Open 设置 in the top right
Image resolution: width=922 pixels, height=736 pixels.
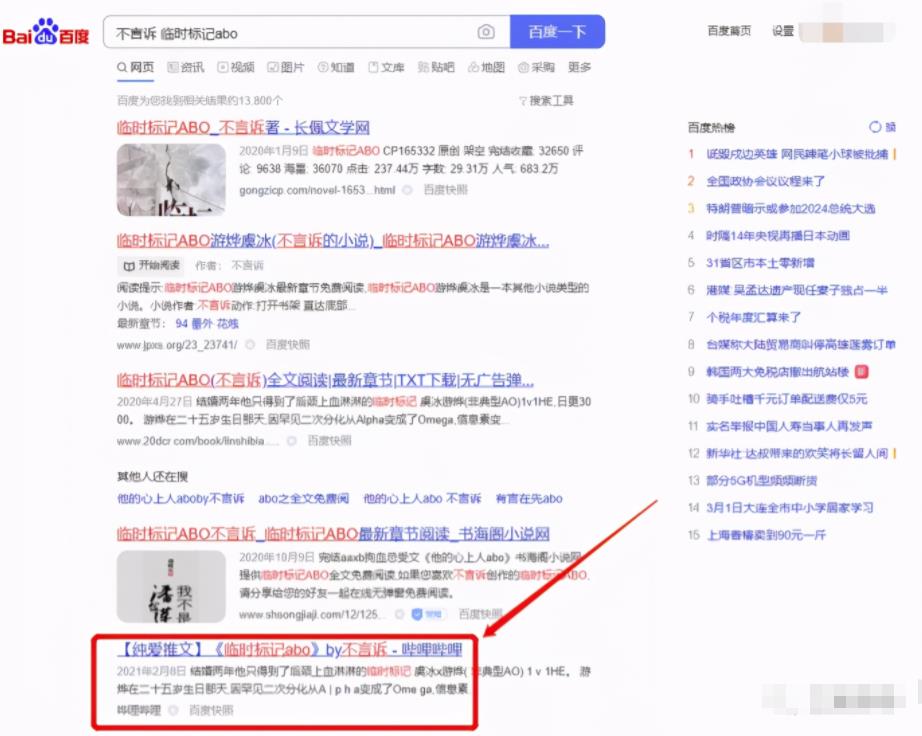pos(783,31)
